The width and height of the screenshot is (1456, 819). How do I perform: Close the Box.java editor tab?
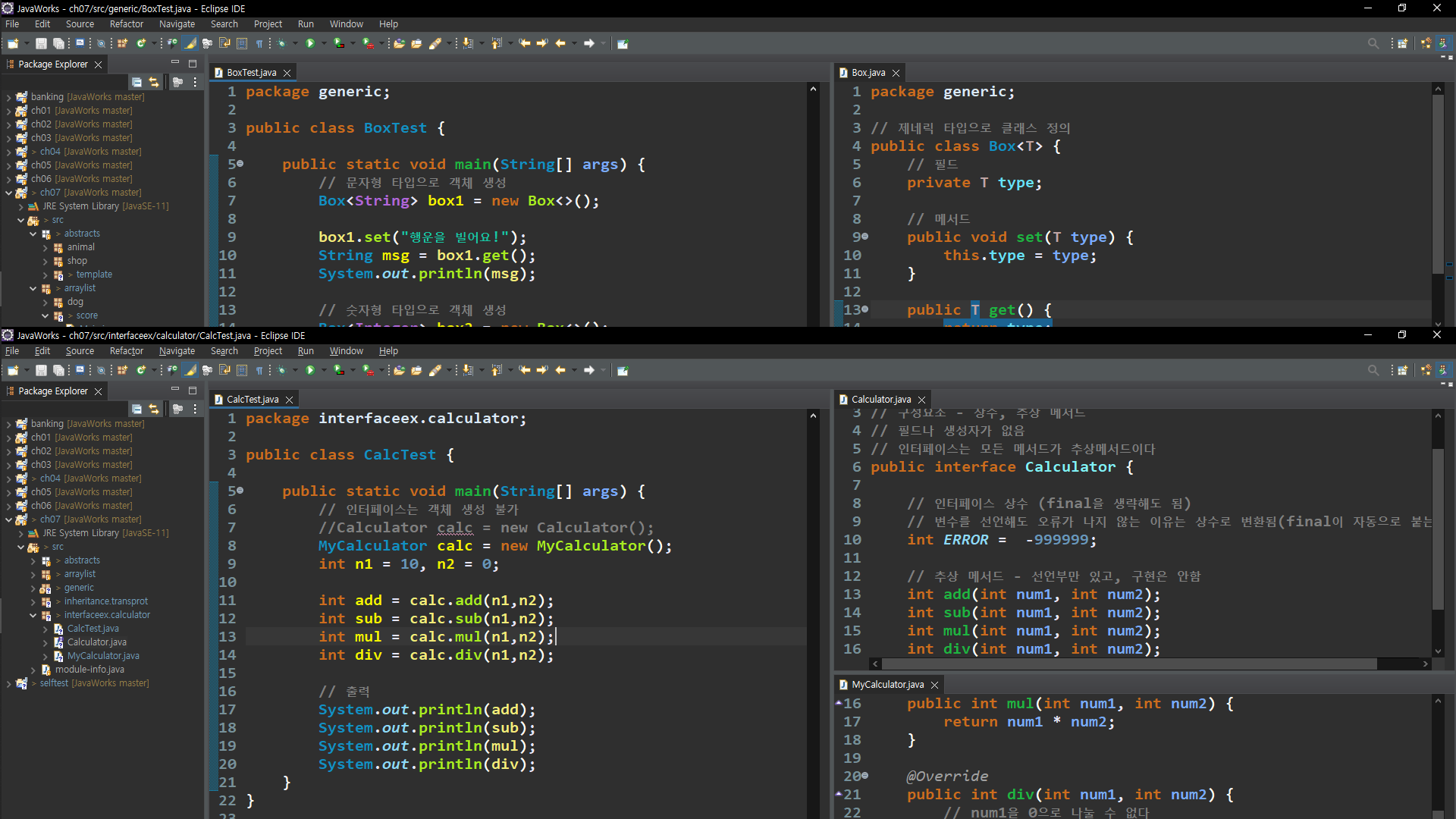point(896,74)
